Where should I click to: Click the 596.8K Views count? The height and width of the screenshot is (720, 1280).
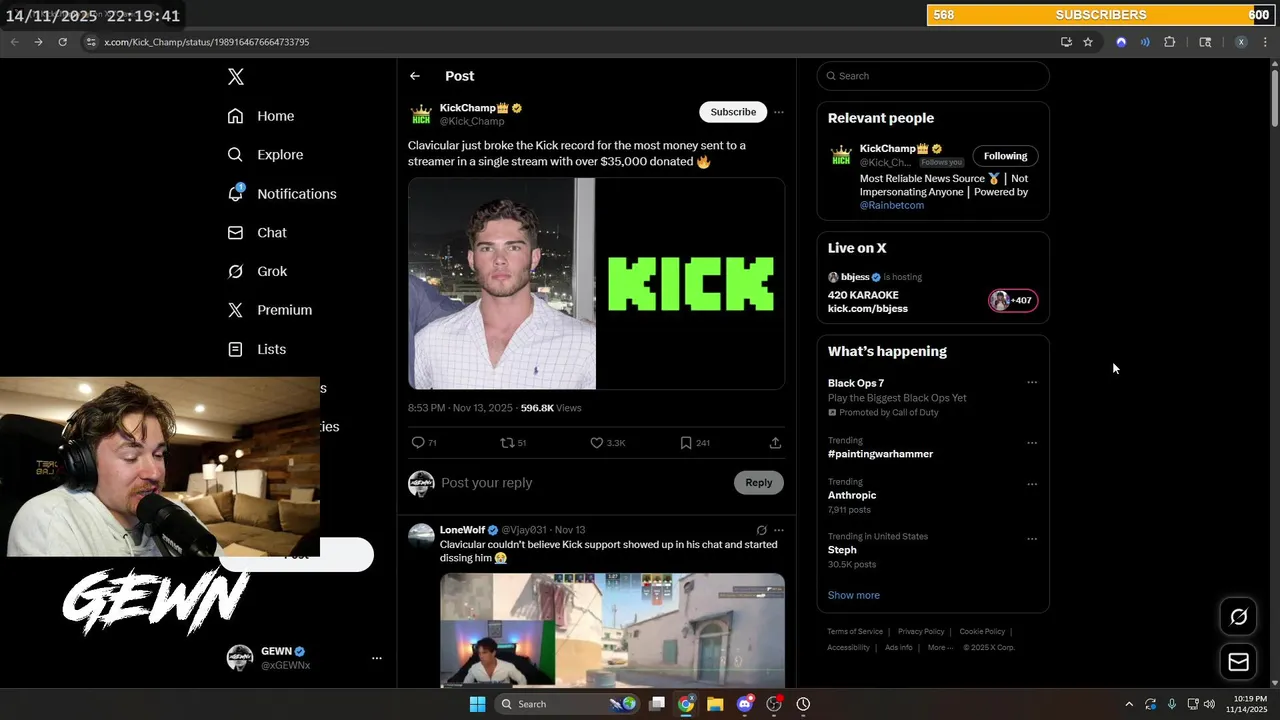point(551,408)
